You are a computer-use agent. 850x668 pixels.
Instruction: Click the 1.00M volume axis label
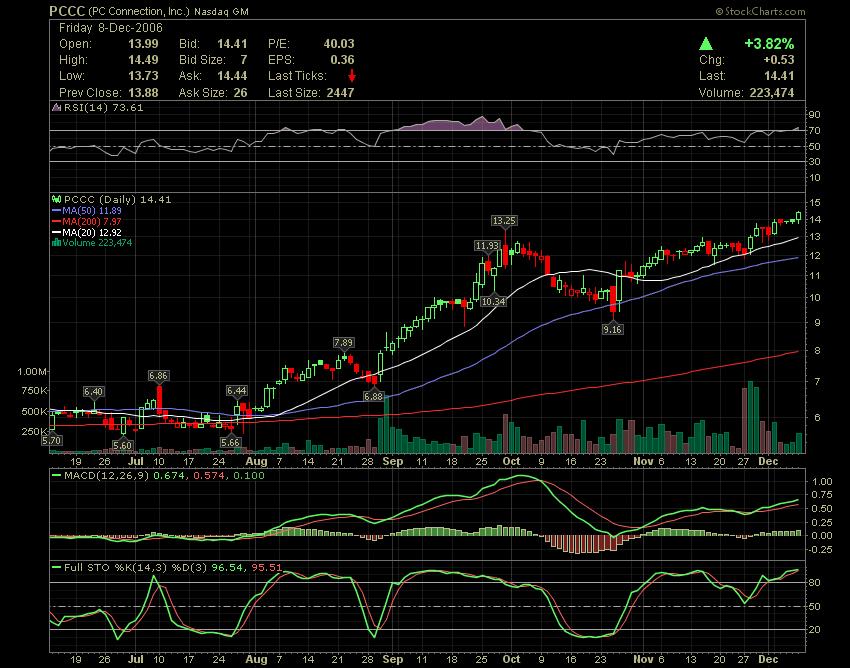(x=33, y=371)
